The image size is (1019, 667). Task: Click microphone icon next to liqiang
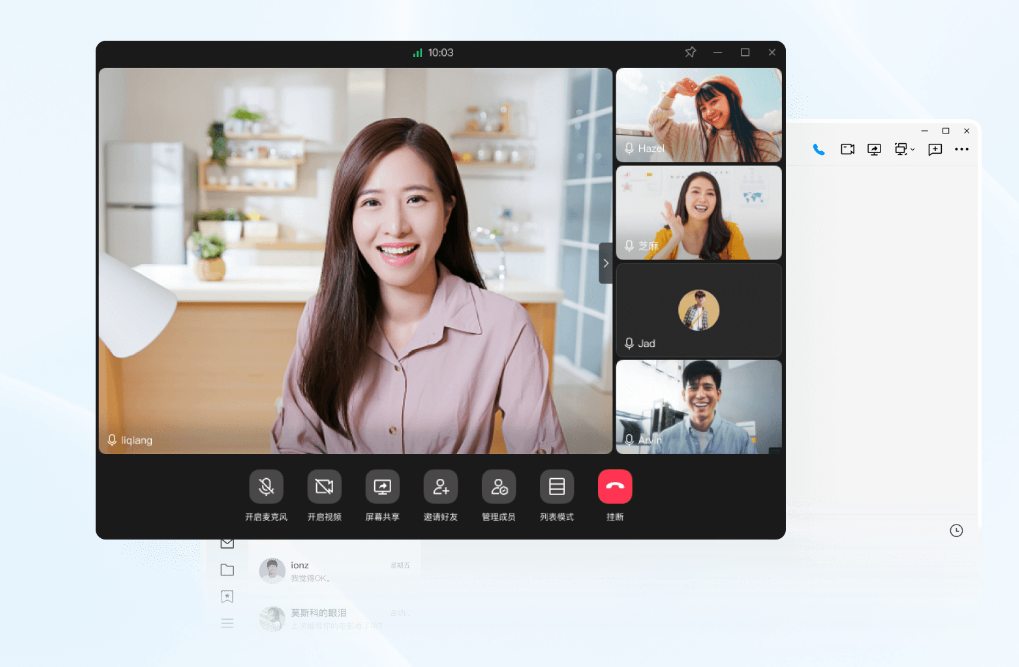(x=112, y=440)
